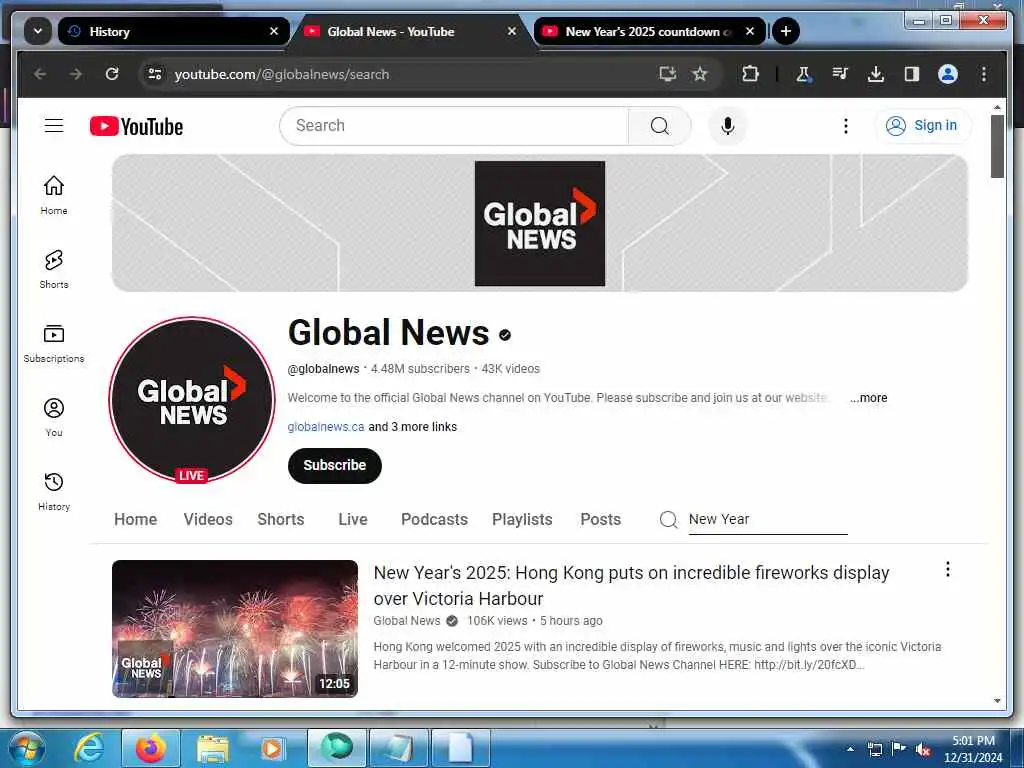1024x768 pixels.
Task: Open a new browser tab
Action: (786, 31)
